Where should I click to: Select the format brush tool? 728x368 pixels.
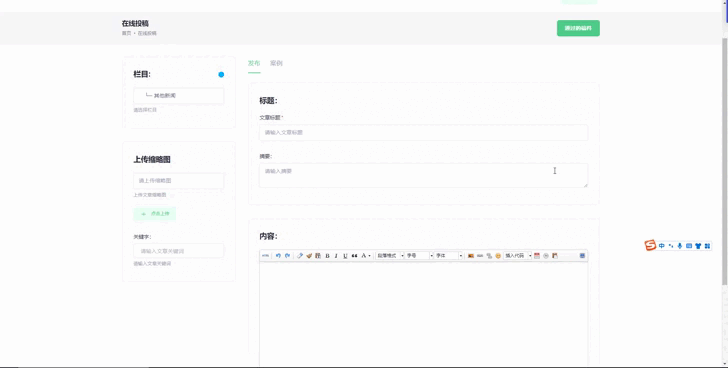pyautogui.click(x=309, y=256)
